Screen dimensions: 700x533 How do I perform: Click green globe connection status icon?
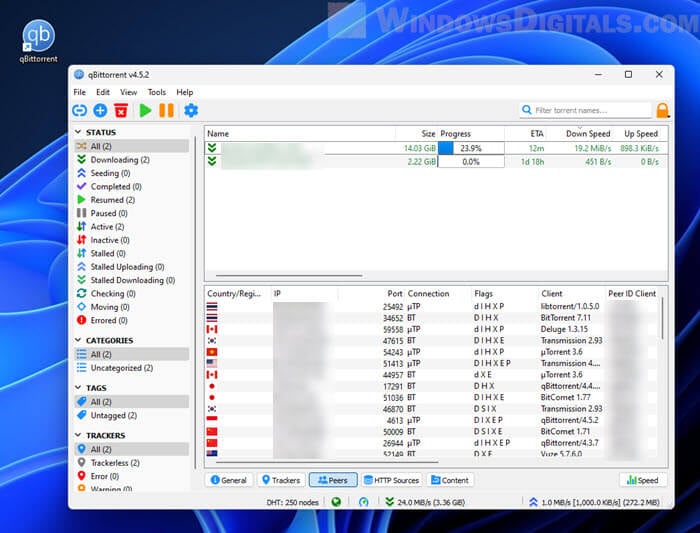[336, 502]
